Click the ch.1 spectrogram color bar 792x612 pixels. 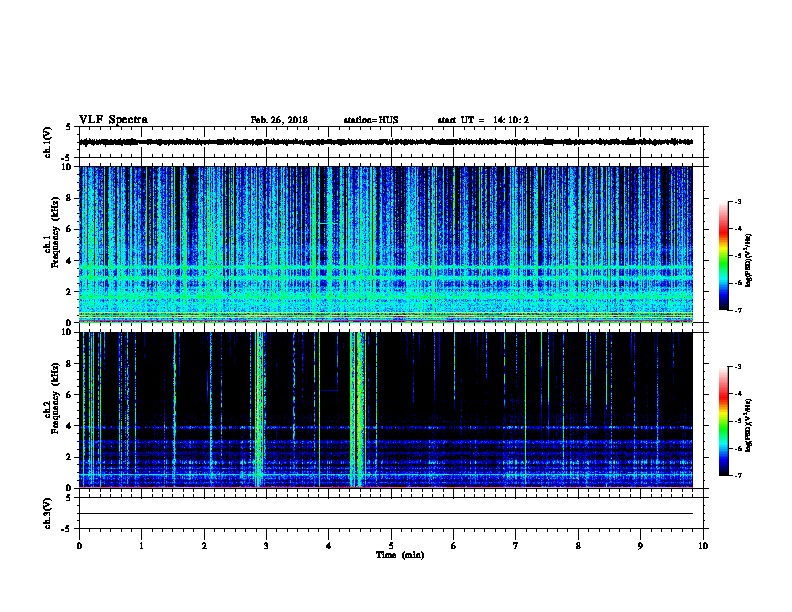(724, 256)
